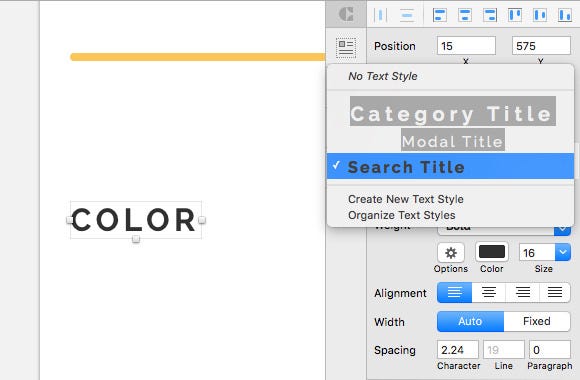580x380 pixels.
Task: Choose the Modal Title text style
Action: [x=453, y=140]
